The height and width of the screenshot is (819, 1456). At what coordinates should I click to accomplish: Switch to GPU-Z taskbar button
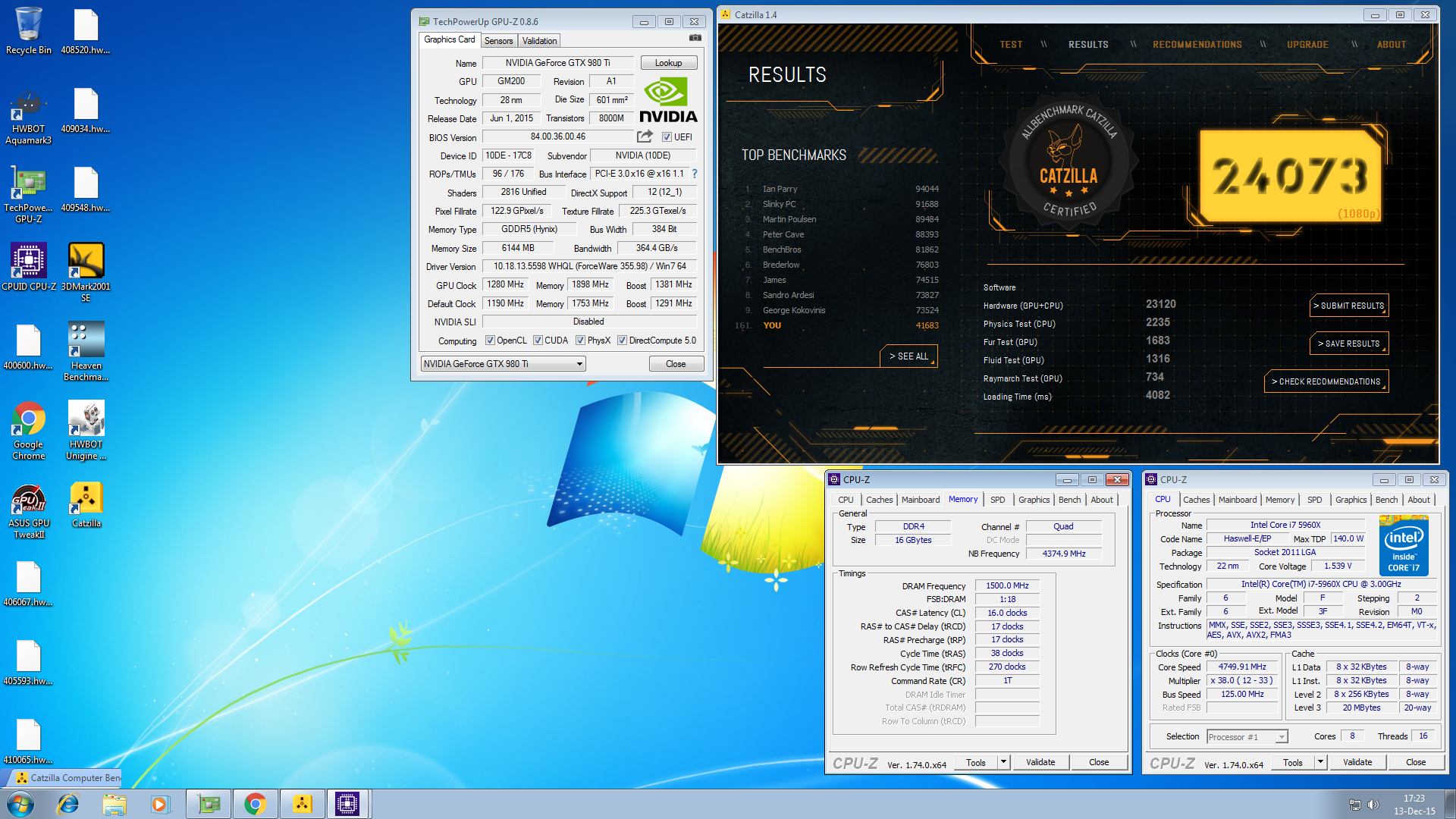209,804
